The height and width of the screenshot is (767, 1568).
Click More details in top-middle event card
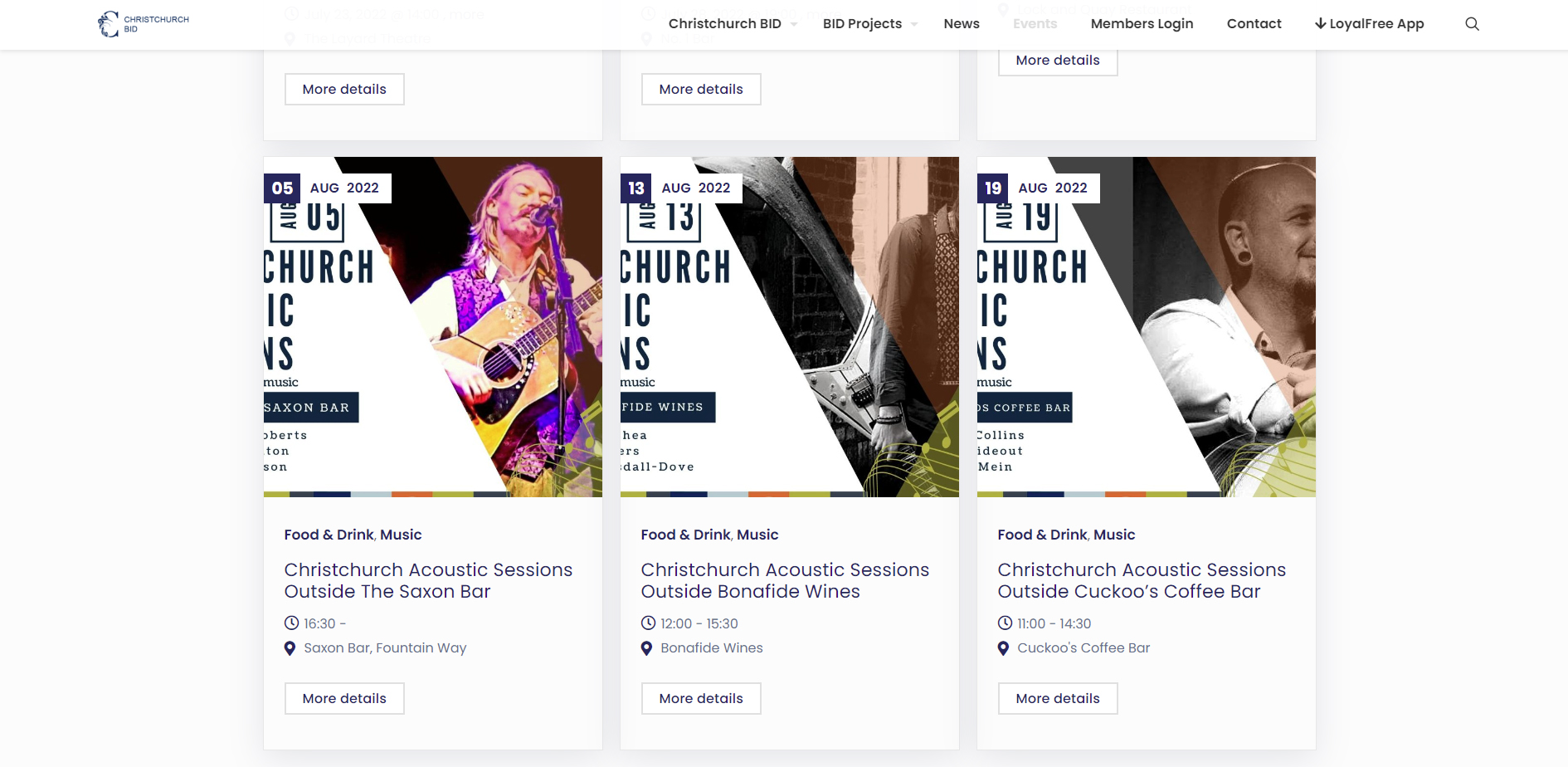[x=701, y=90]
